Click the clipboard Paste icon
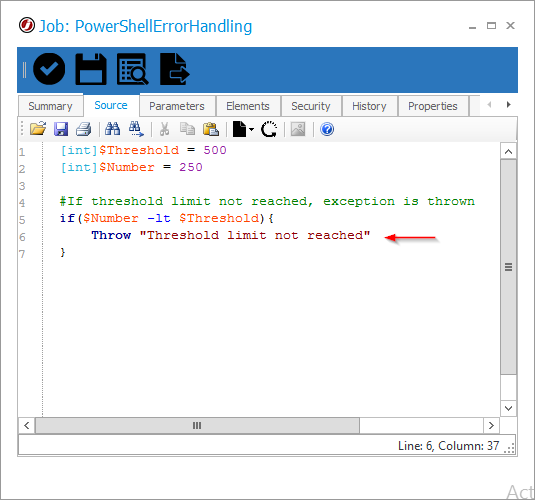 pos(211,129)
